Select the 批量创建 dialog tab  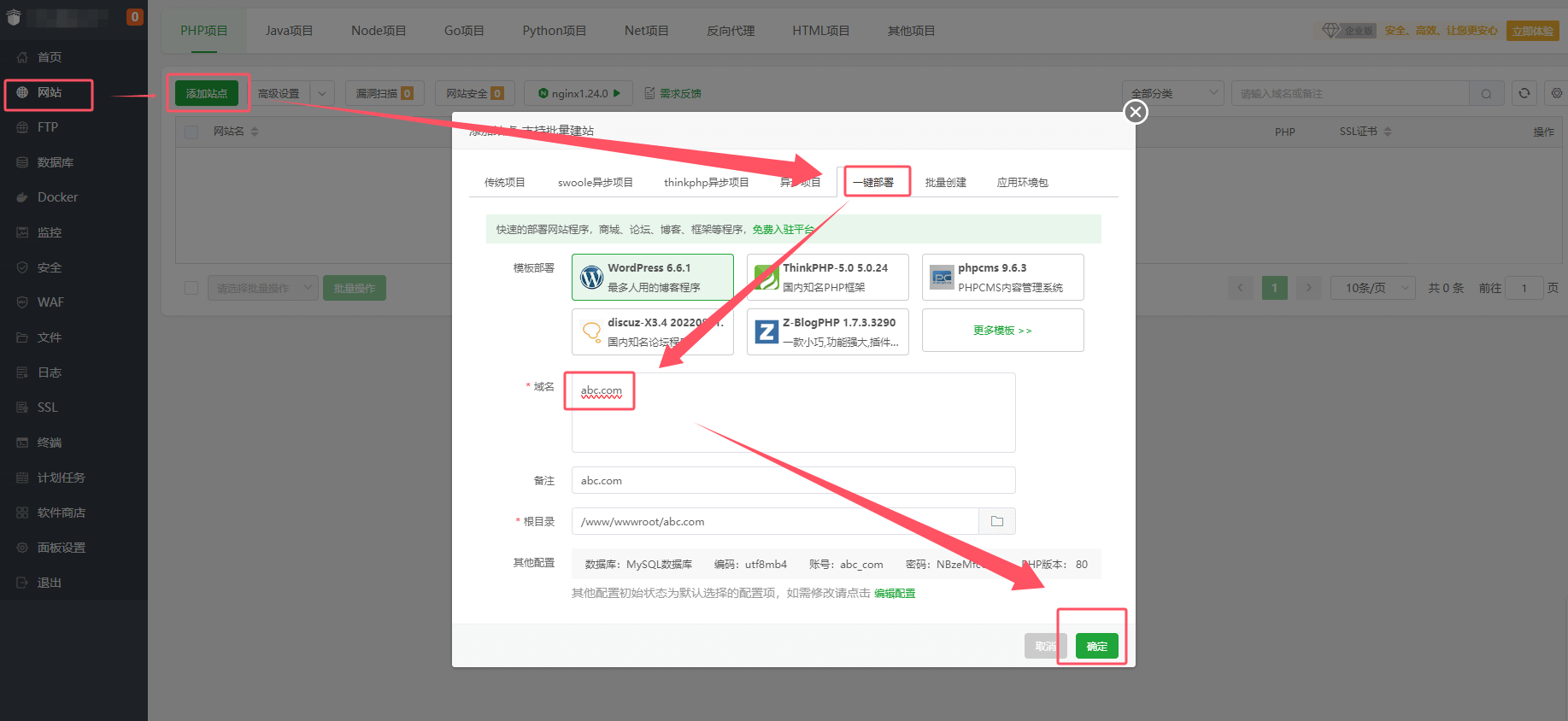pyautogui.click(x=946, y=182)
